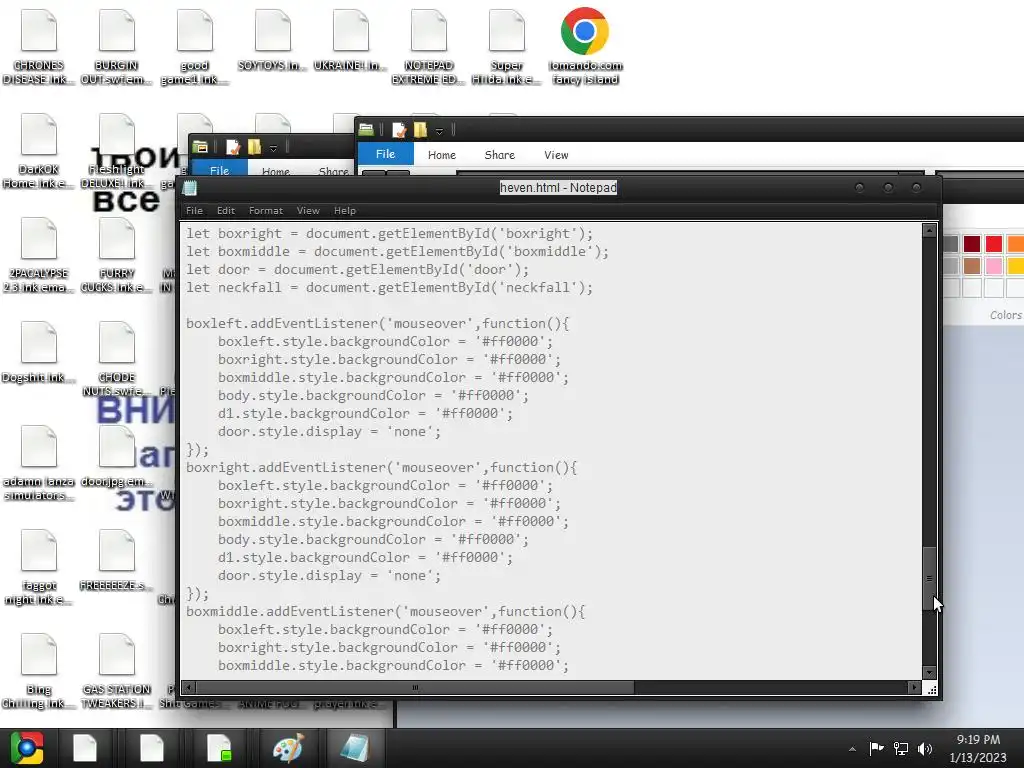Viewport: 1024px width, 768px height.
Task: Click New folder icon in rear Explorer toolbar
Action: click(x=254, y=147)
